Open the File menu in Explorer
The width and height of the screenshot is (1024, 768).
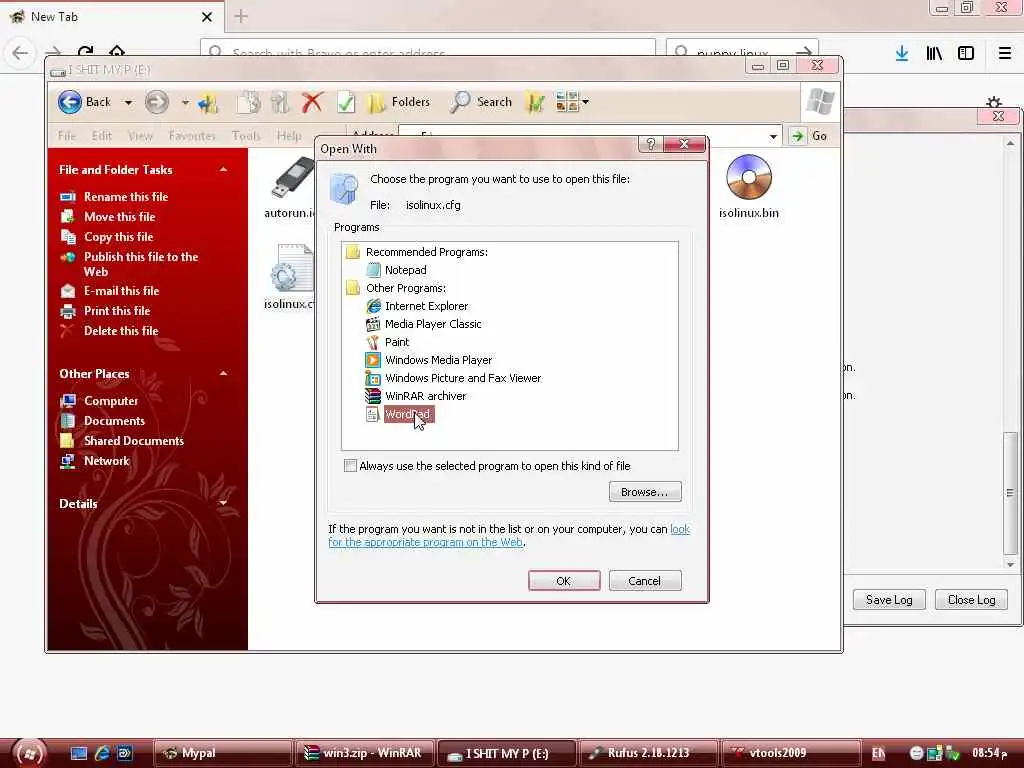67,136
